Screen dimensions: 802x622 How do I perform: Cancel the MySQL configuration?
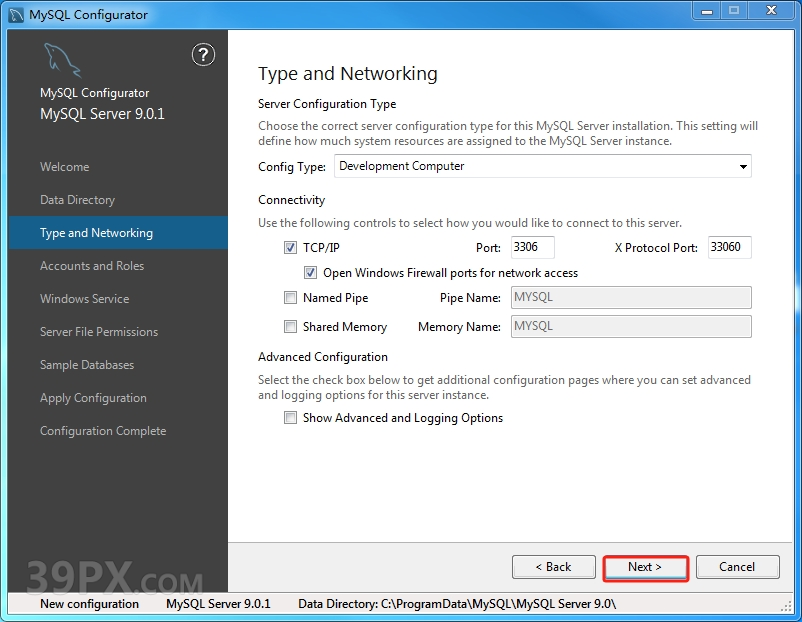(x=737, y=567)
